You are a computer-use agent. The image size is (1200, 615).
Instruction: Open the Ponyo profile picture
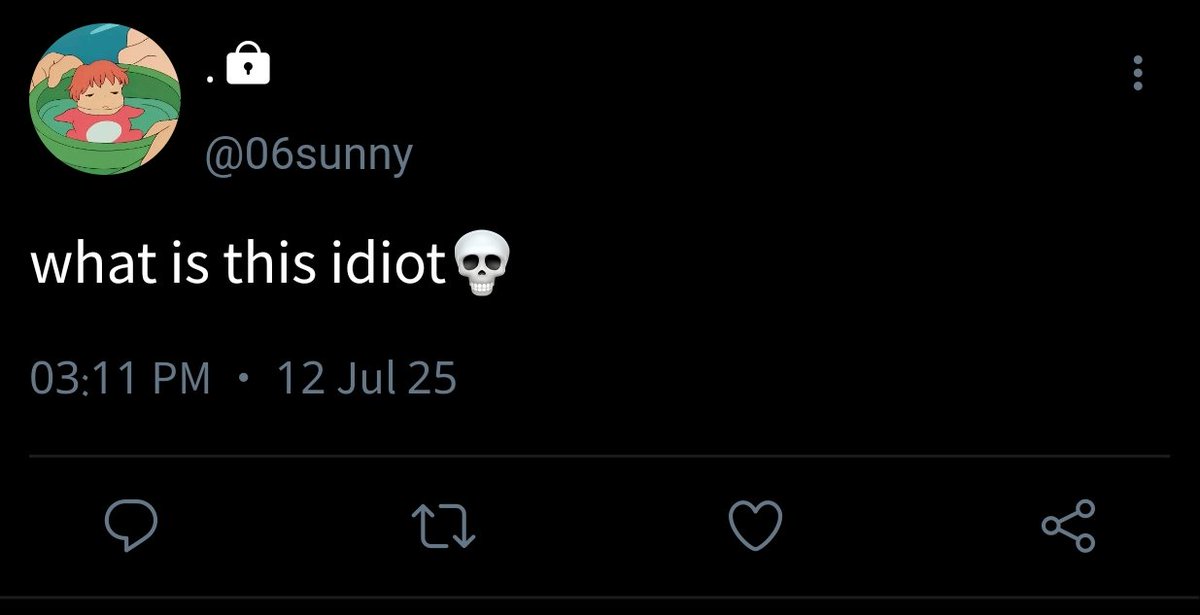coord(106,97)
